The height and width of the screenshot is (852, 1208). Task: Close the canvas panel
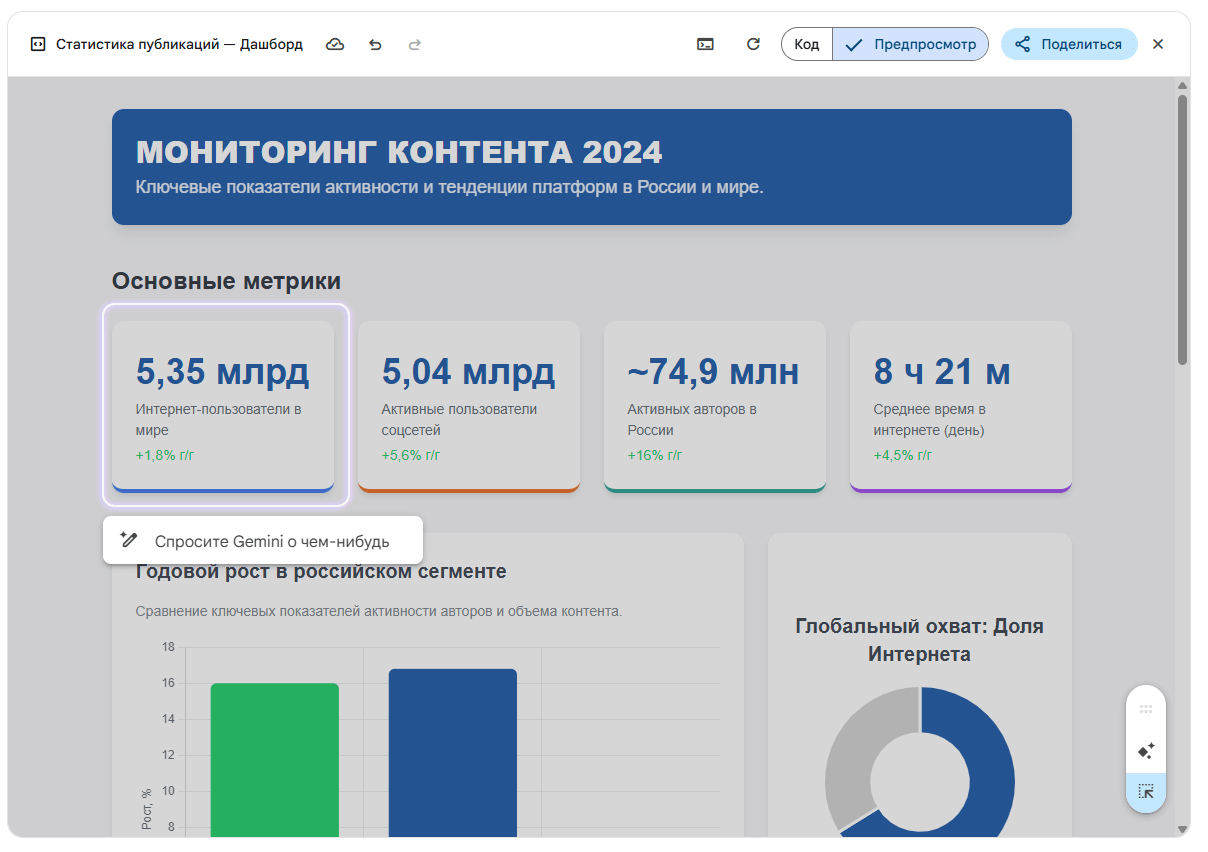click(x=1158, y=45)
